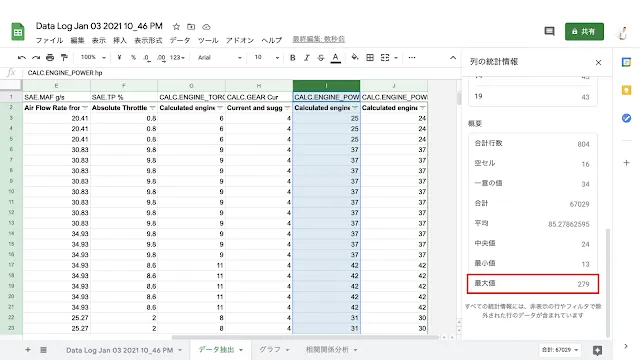Image resolution: width=640 pixels, height=360 pixels.
Task: Decrease decimal places
Action: tap(147, 58)
